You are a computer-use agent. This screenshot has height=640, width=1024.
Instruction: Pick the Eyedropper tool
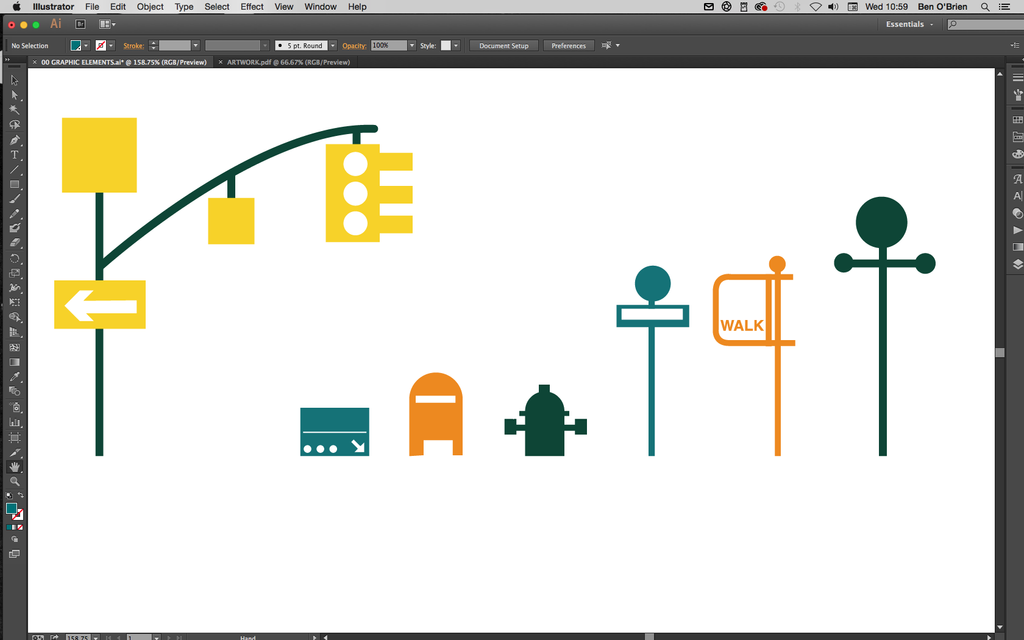pyautogui.click(x=14, y=378)
